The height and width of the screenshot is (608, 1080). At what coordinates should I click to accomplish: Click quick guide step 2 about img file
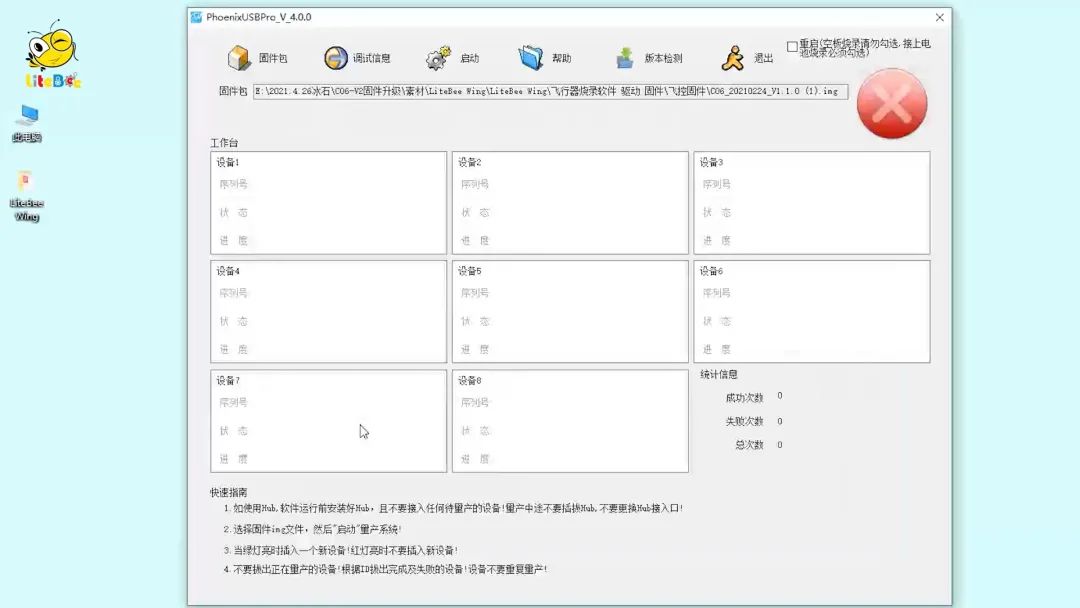coord(313,529)
